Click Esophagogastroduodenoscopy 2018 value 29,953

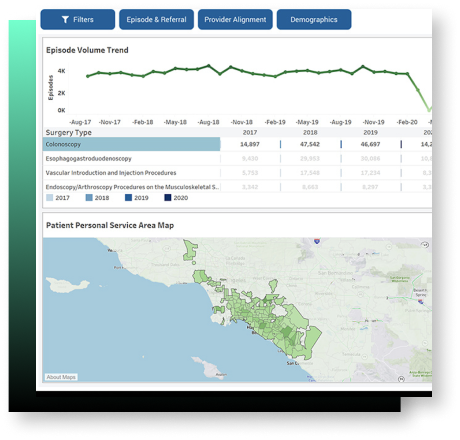tap(310, 159)
